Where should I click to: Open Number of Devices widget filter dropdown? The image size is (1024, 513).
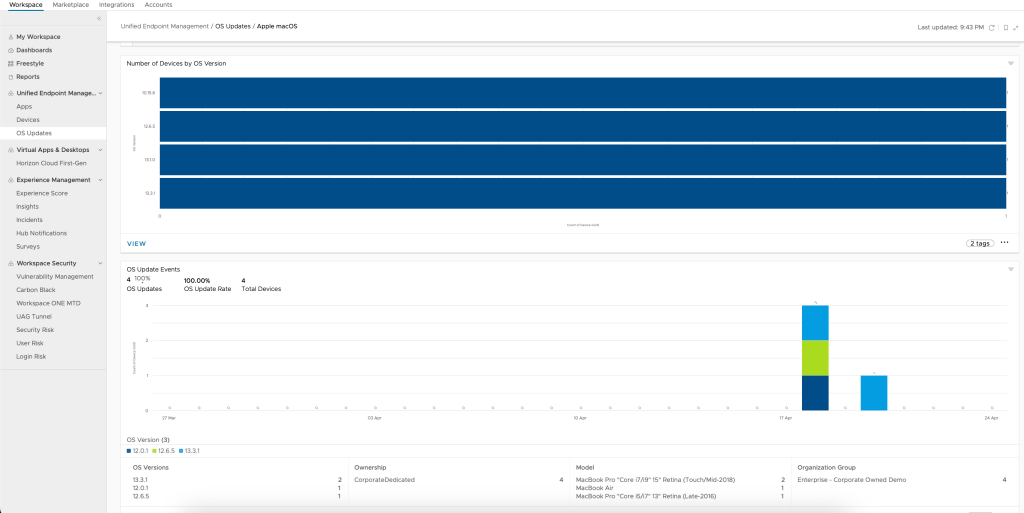pyautogui.click(x=1011, y=63)
